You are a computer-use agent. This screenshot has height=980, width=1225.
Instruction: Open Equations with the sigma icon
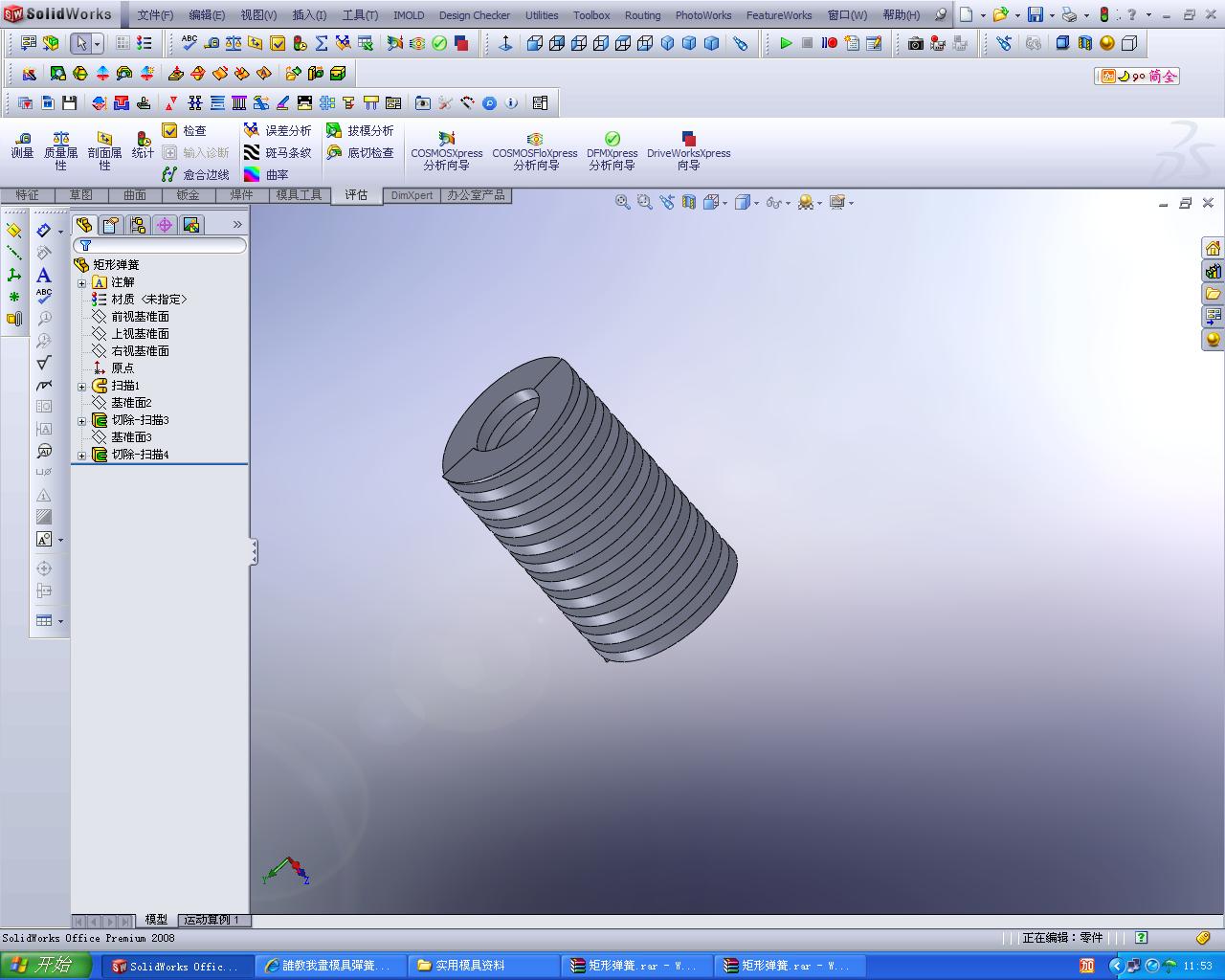pyautogui.click(x=322, y=43)
